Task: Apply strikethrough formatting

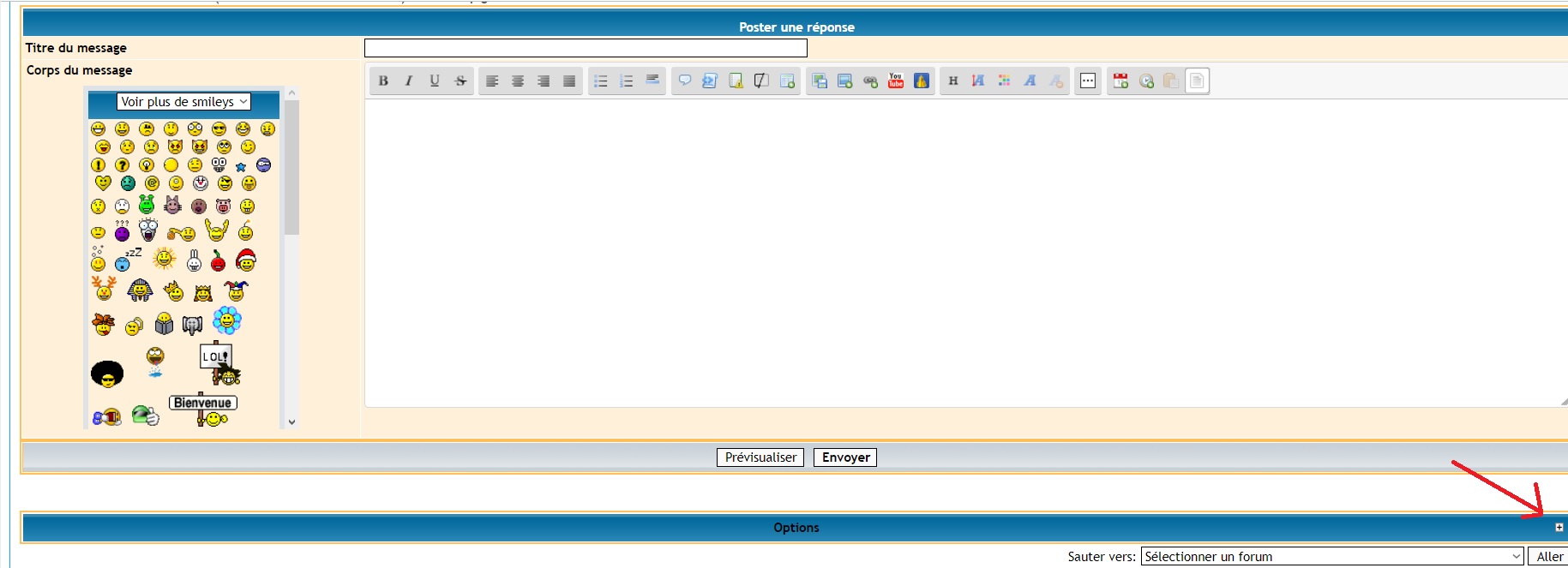Action: [x=460, y=81]
